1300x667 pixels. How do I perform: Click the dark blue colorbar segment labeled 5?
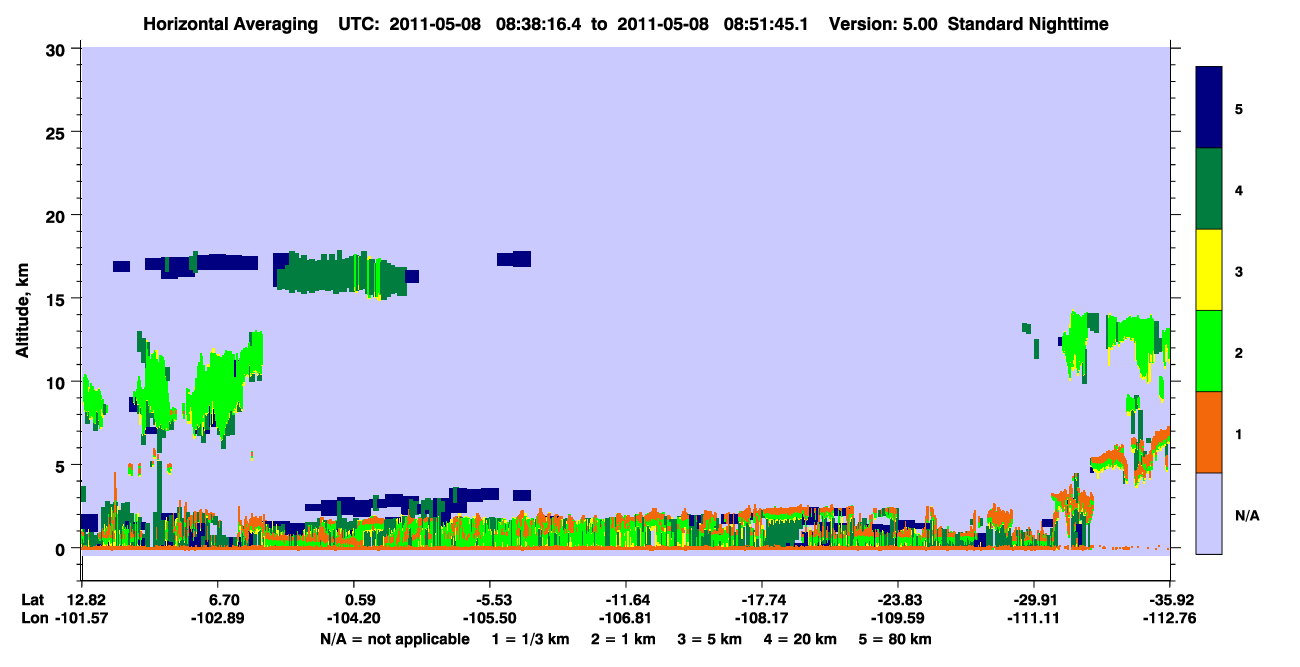(1209, 108)
